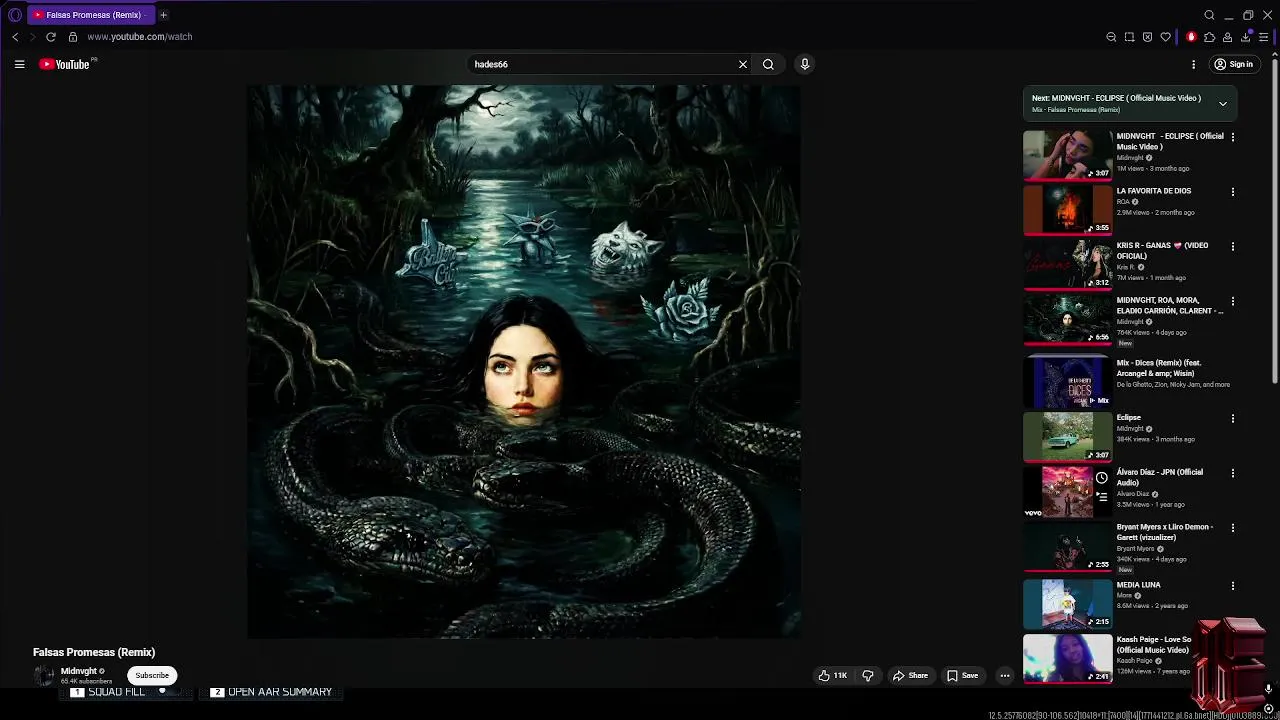Open the Easy Setup sliders menu
This screenshot has width=1280, height=720.
tap(1264, 37)
